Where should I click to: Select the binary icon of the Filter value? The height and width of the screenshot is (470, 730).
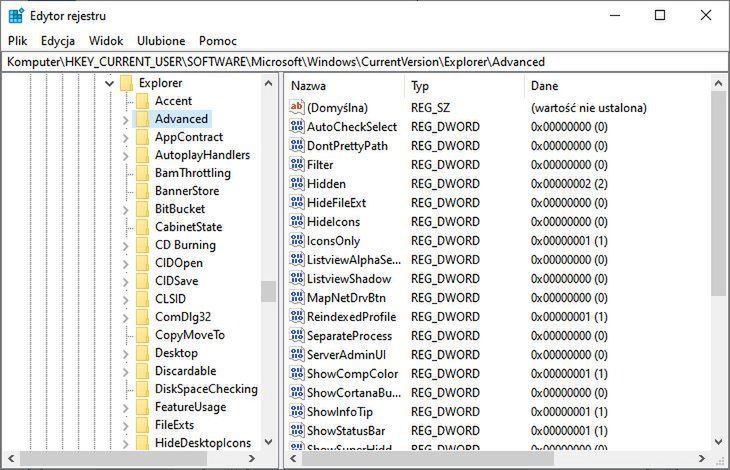tap(297, 165)
